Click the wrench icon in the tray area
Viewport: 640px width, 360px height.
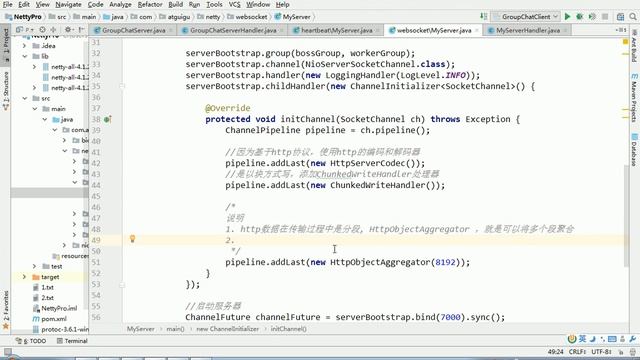click(633, 339)
